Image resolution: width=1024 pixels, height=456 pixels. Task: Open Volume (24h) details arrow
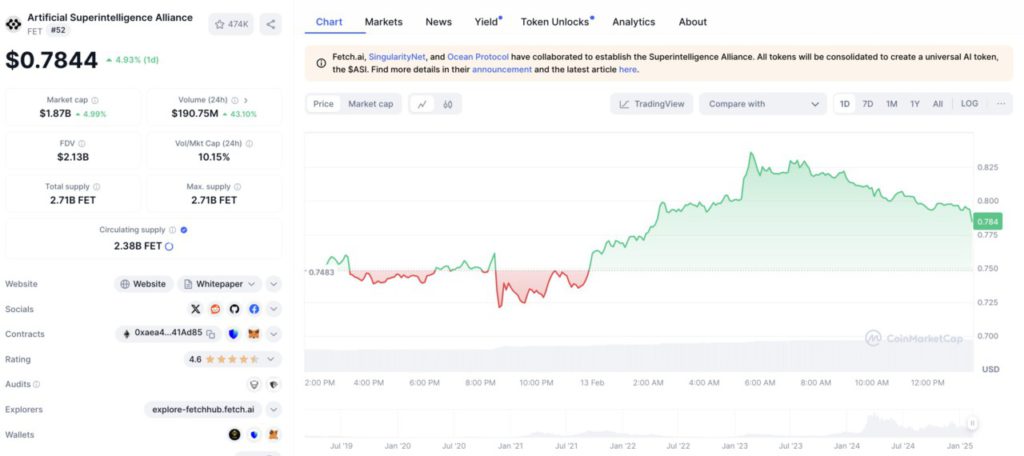click(246, 101)
